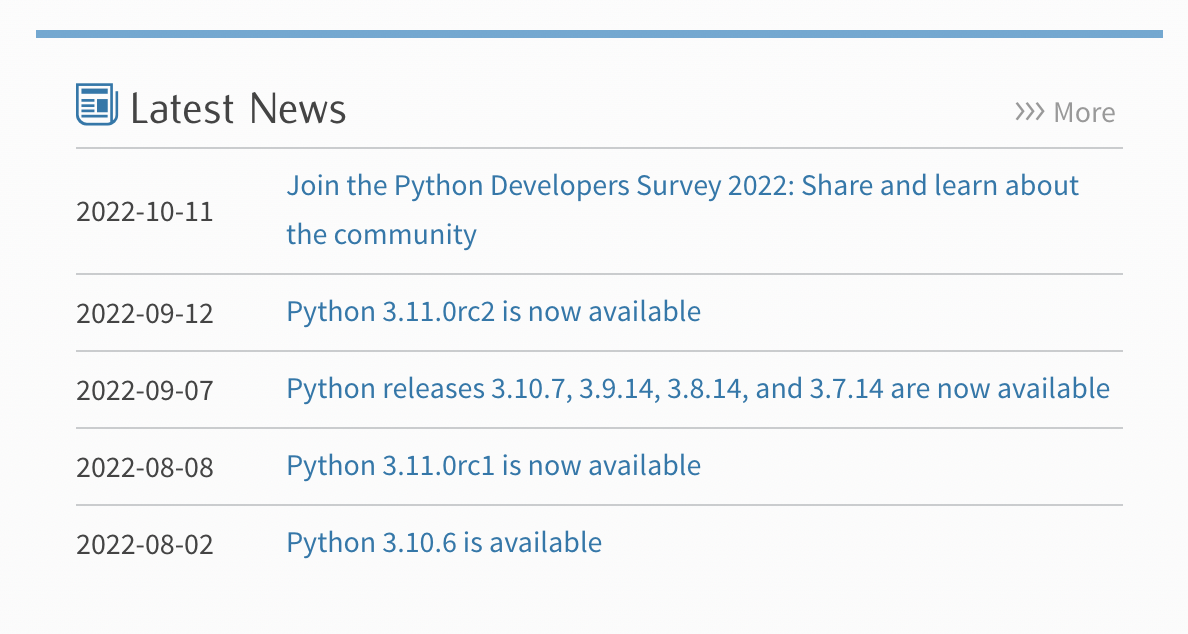Click the triple chevron arrows before More
1188x634 pixels.
pos(1030,112)
